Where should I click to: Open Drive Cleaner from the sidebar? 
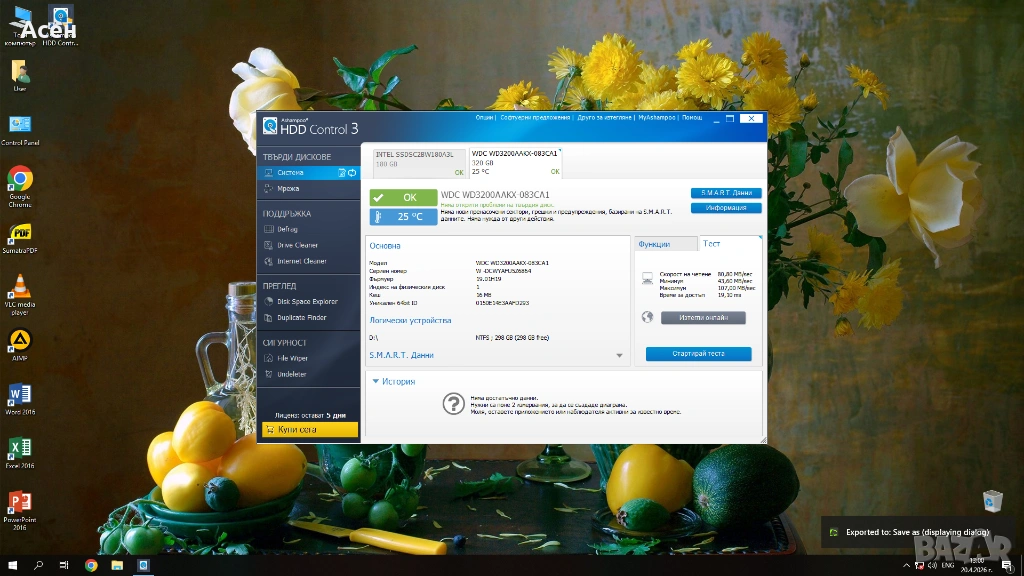297,245
